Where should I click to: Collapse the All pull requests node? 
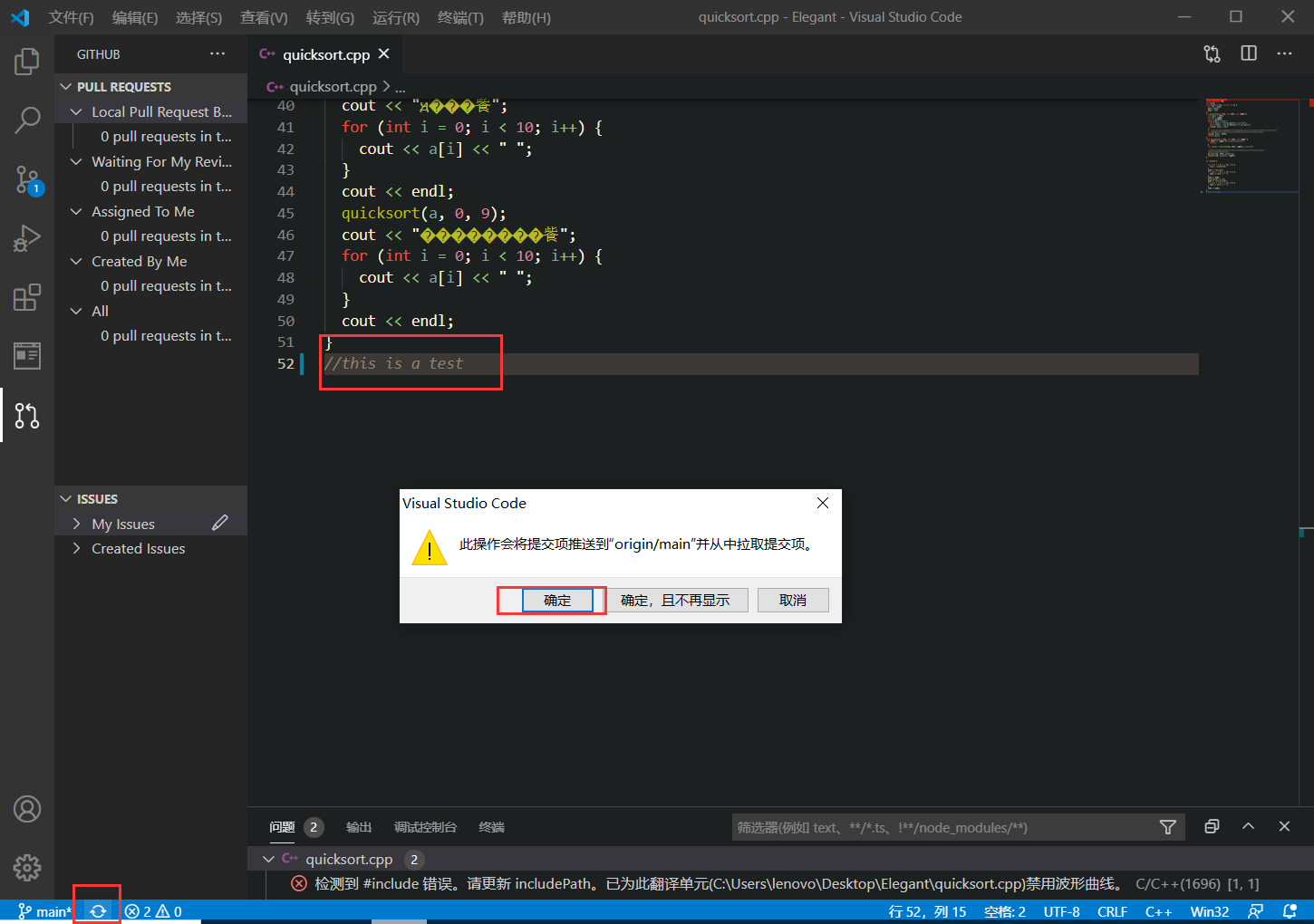click(x=76, y=311)
